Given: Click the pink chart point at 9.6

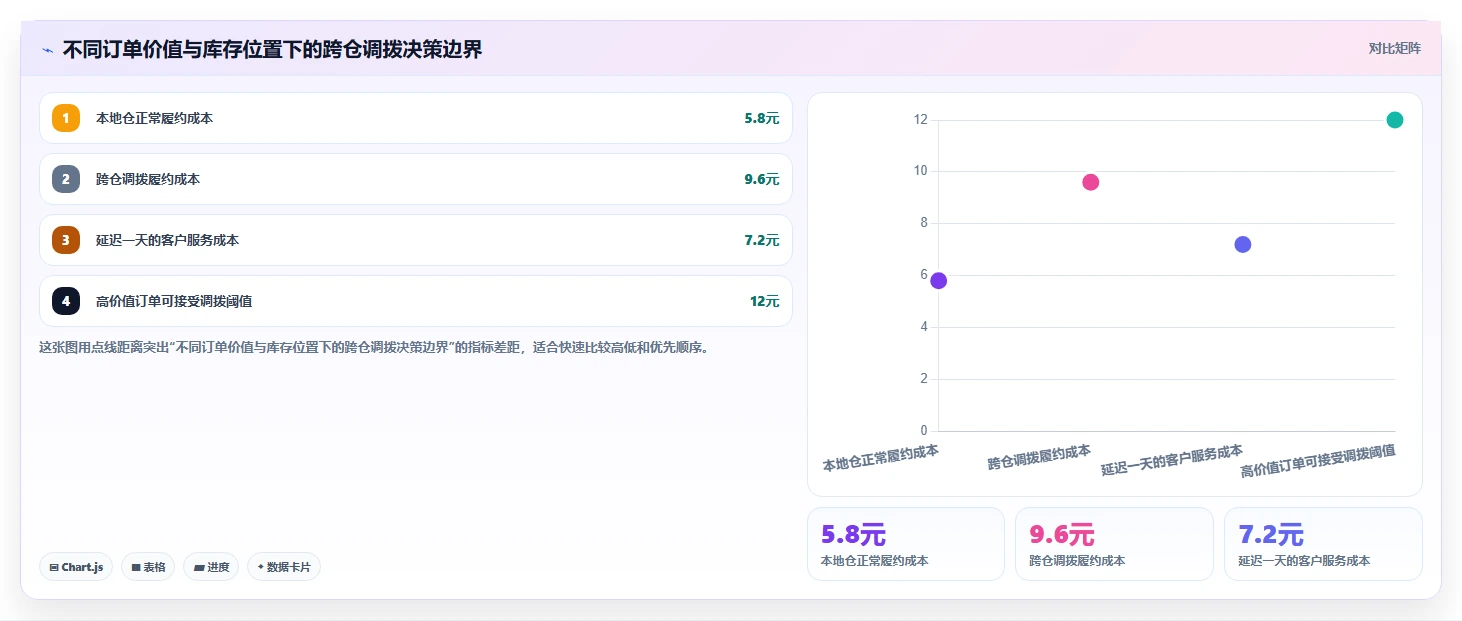Looking at the screenshot, I should point(1091,182).
